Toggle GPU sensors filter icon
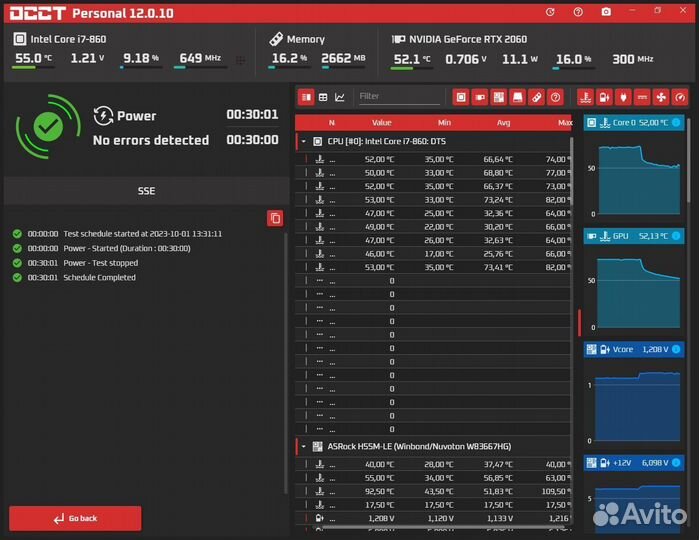 (x=480, y=97)
